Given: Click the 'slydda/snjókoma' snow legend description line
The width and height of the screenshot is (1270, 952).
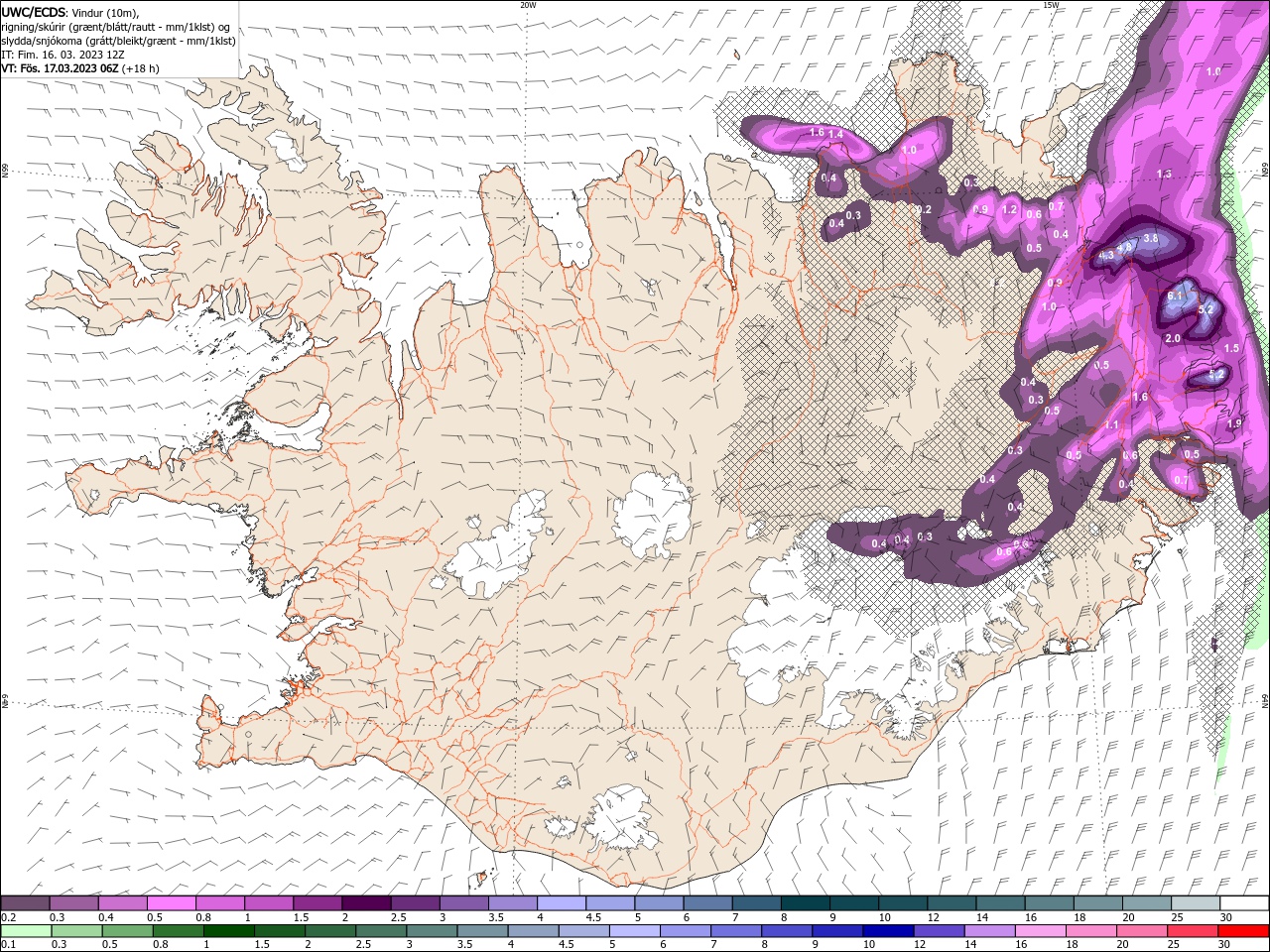Looking at the screenshot, I should click(118, 41).
